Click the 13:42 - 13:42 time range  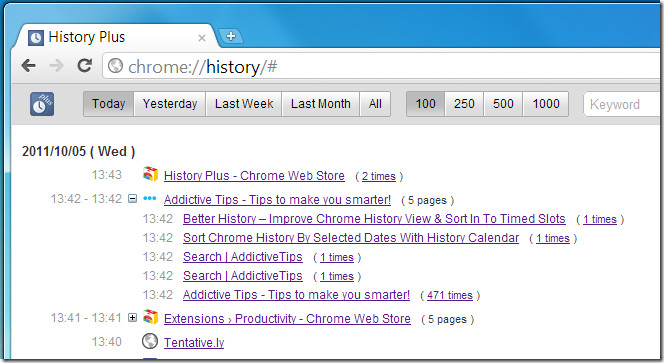tap(86, 199)
